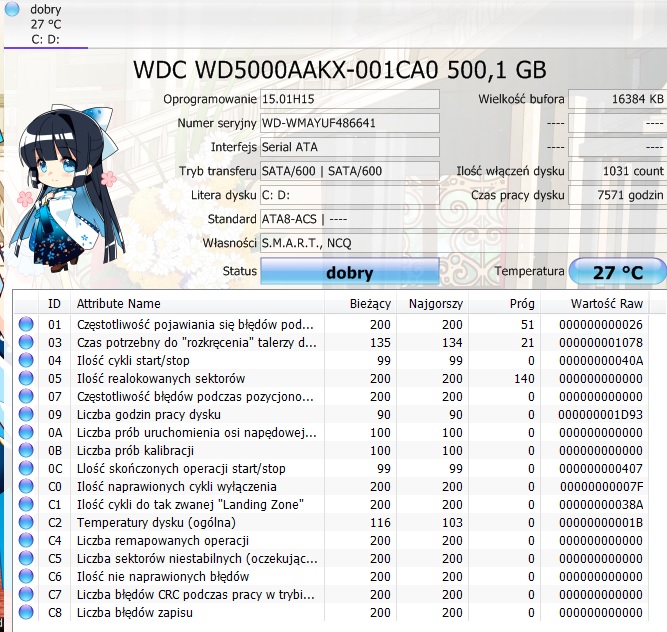Click the raw value 000000001D93
Image resolution: width=667 pixels, height=632 pixels.
click(601, 415)
